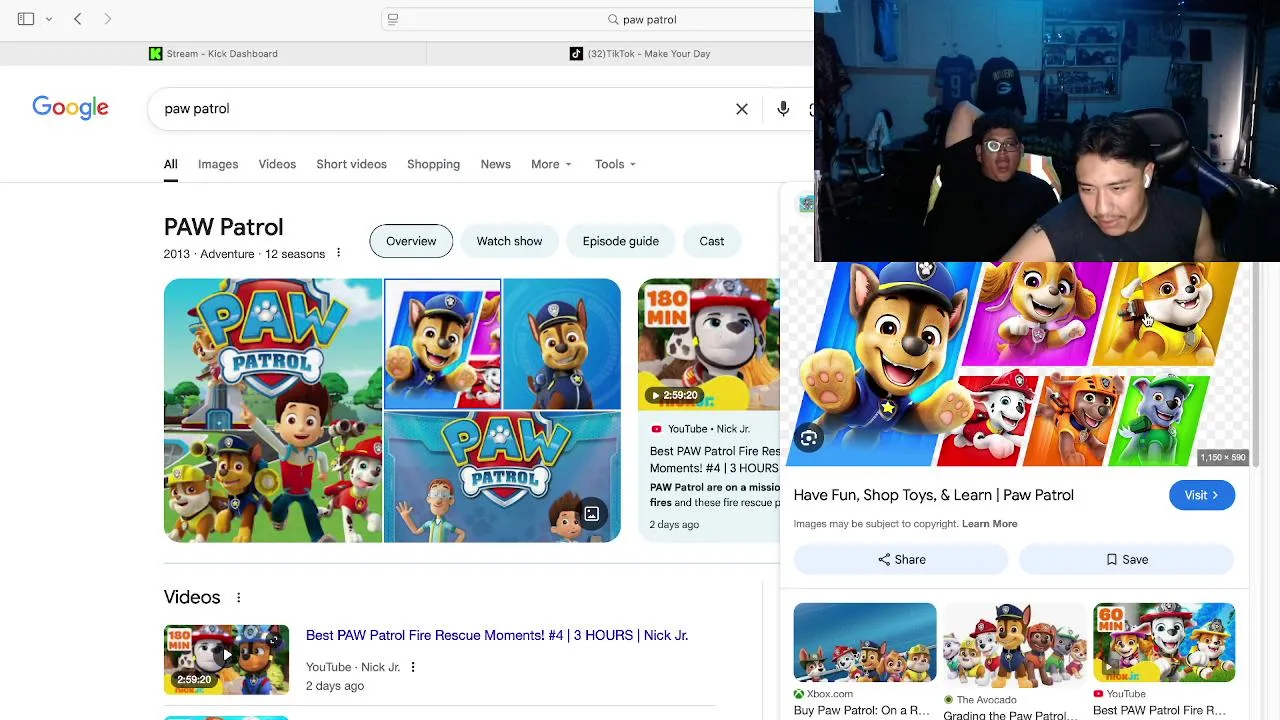Screen dimensions: 1280x720
Task: Play the 2:59:20 video thumbnail in the Videos list
Action: tap(226, 659)
